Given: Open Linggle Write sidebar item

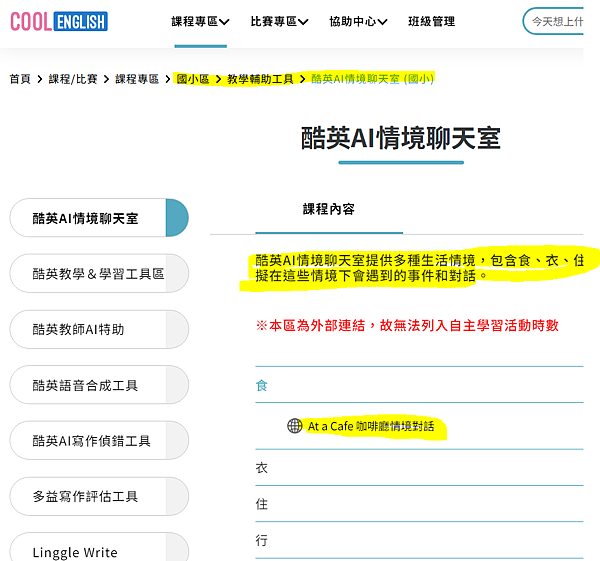Looking at the screenshot, I should (x=99, y=547).
